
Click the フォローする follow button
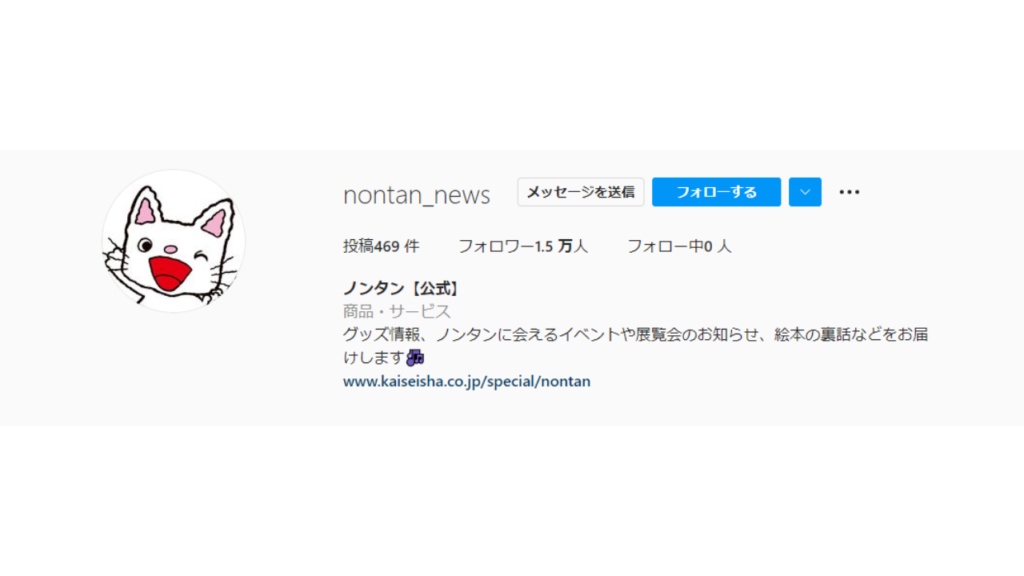coord(716,192)
